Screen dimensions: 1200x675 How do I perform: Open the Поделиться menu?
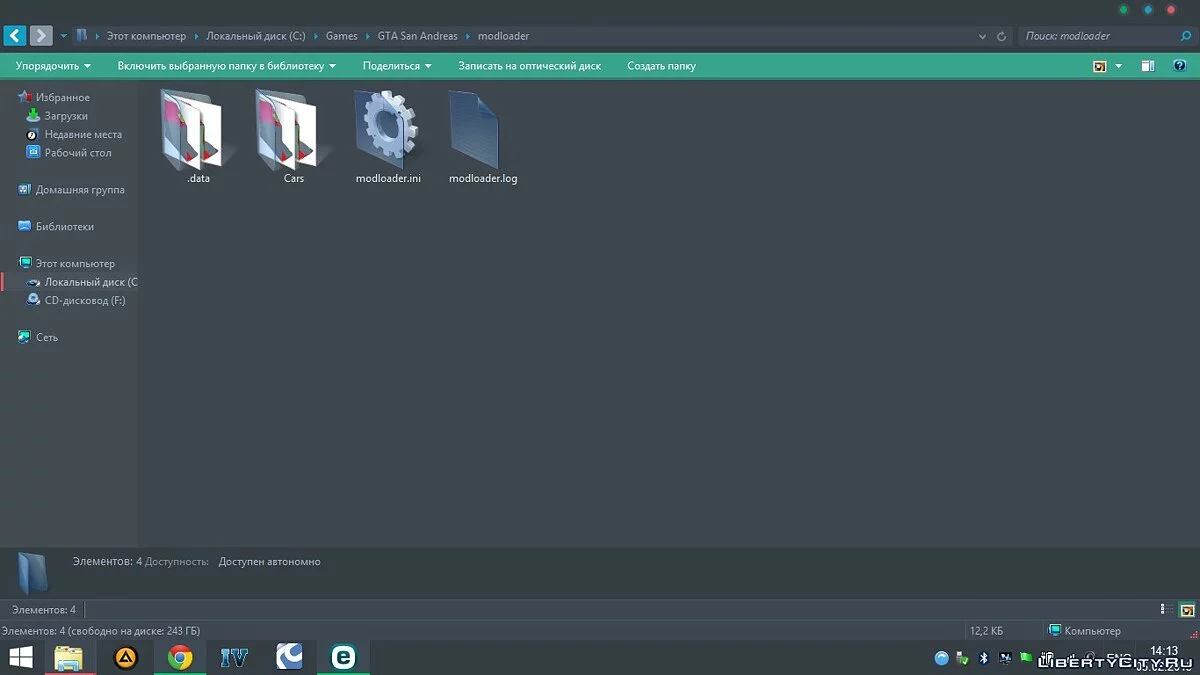click(397, 66)
